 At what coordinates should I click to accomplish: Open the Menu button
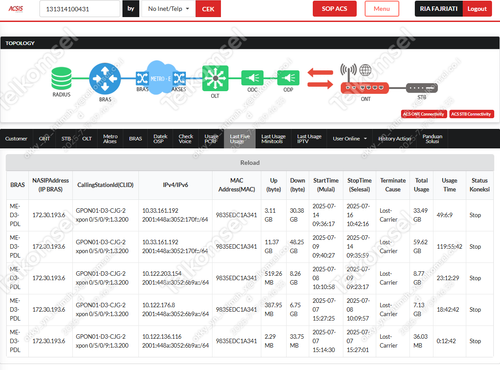[382, 9]
